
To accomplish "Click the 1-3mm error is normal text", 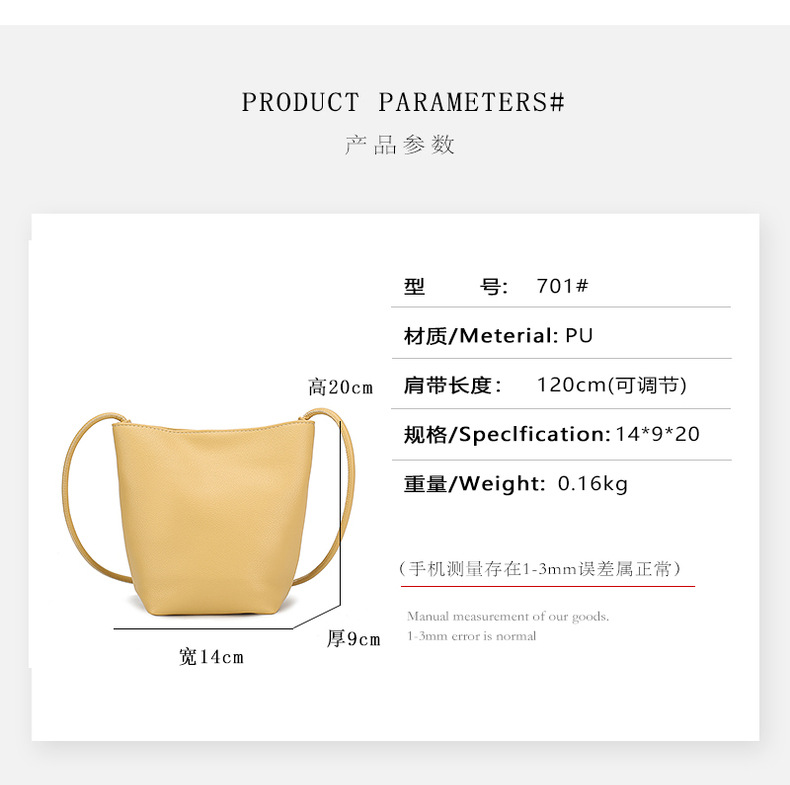I will point(472,636).
